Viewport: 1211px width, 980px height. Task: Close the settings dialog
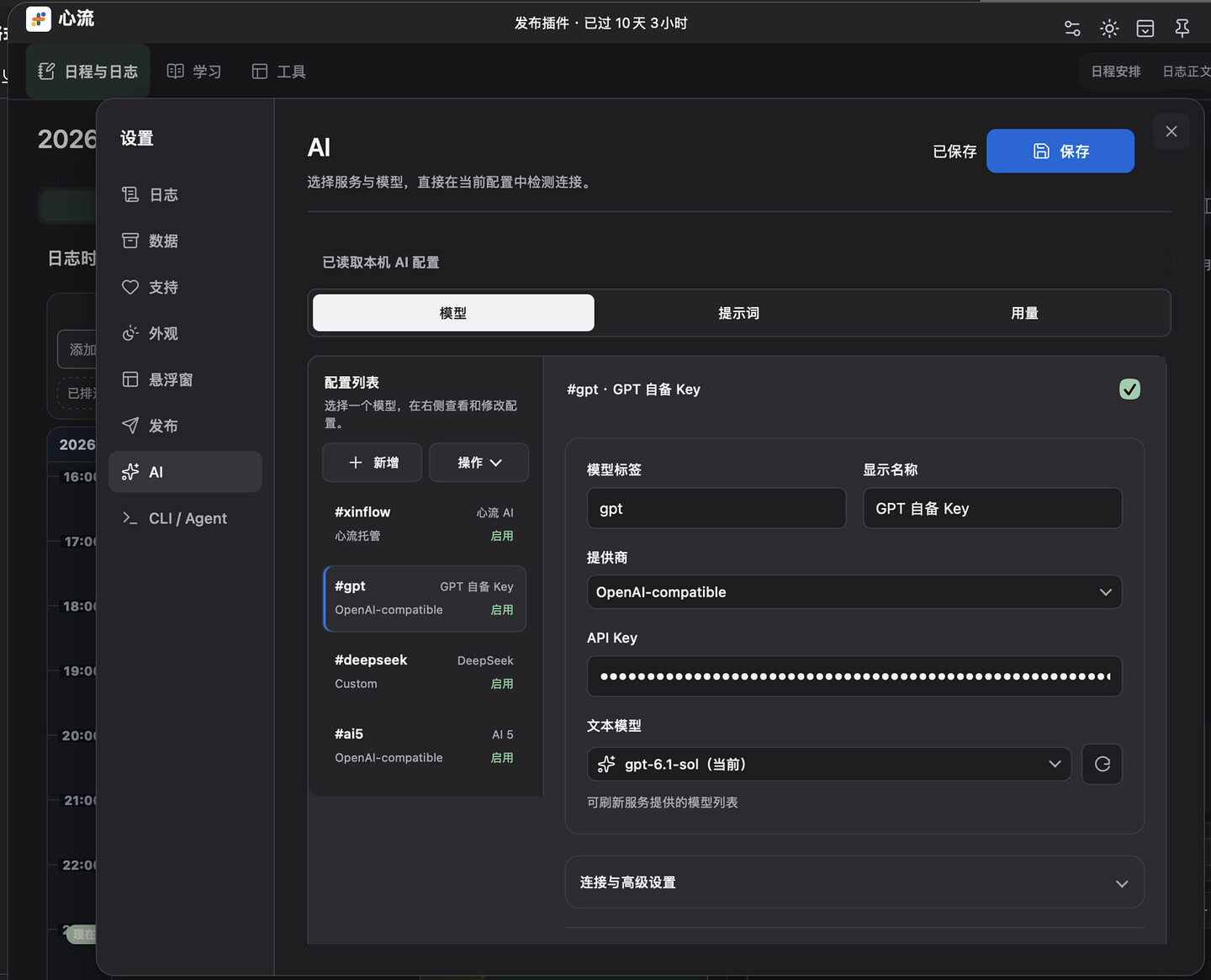click(x=1171, y=131)
